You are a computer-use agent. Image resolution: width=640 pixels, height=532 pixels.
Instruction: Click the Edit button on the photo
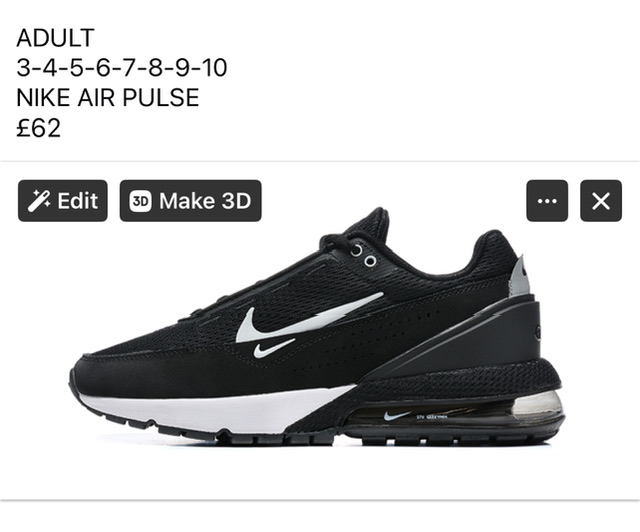coord(62,200)
